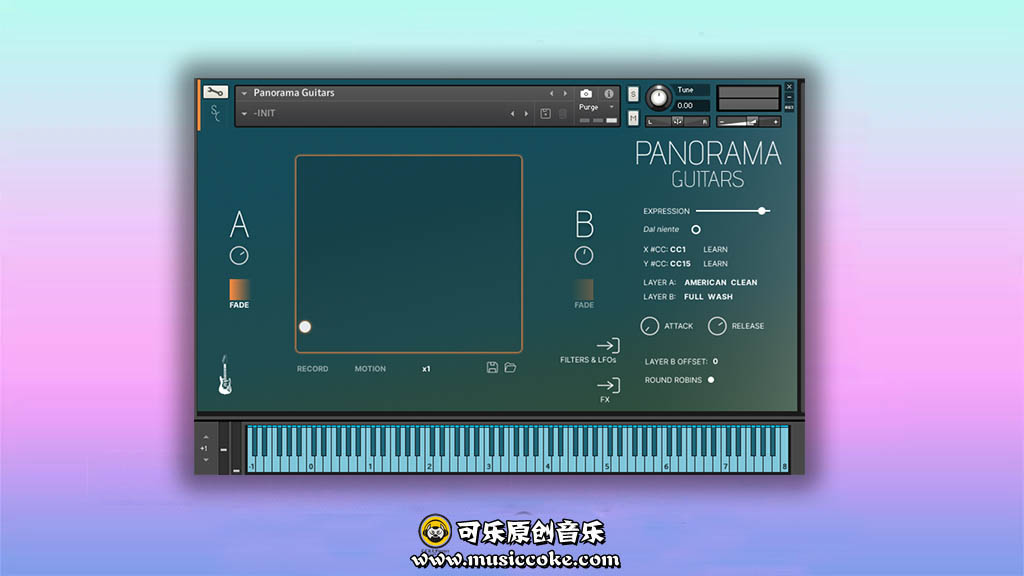Open LAYER A AMERICAN CLEAN sound selector
The image size is (1024, 576).
tap(720, 283)
